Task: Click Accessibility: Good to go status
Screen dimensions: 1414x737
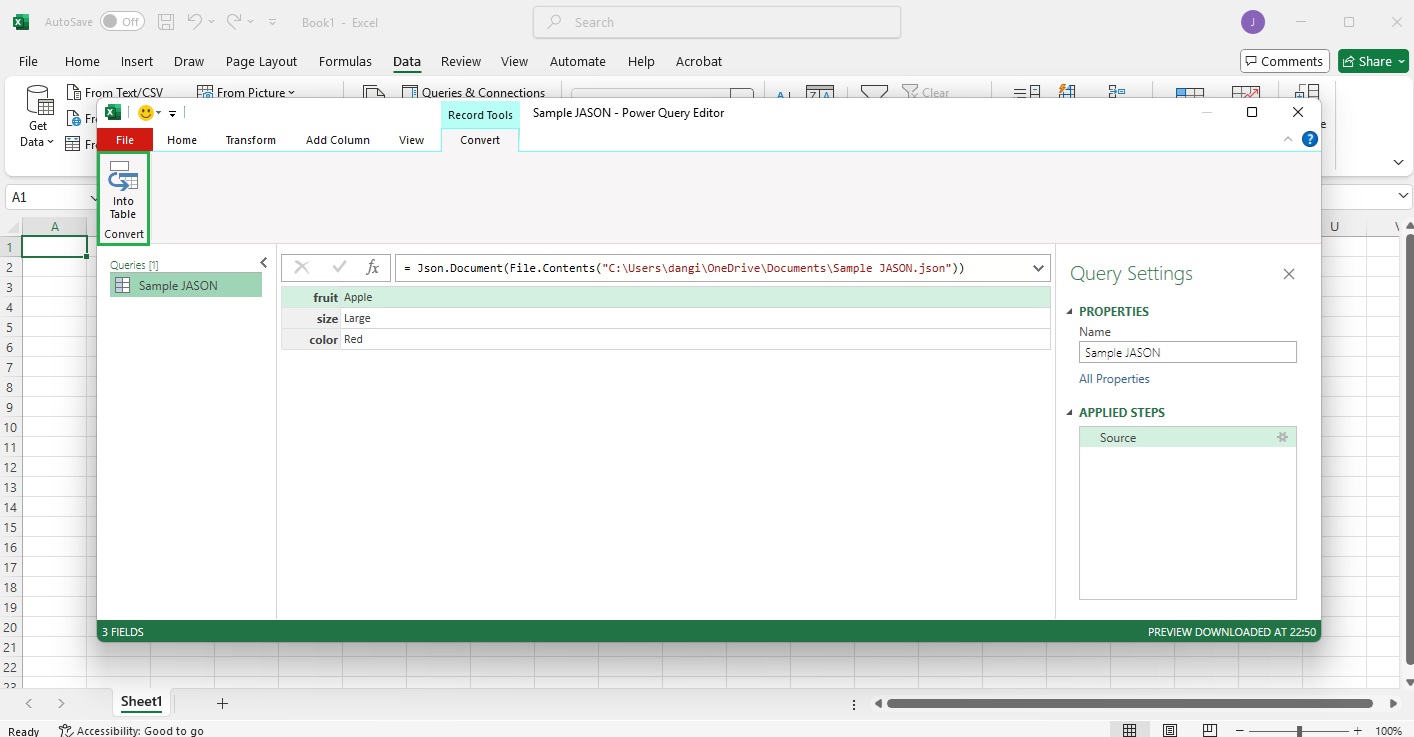Action: tap(131, 730)
